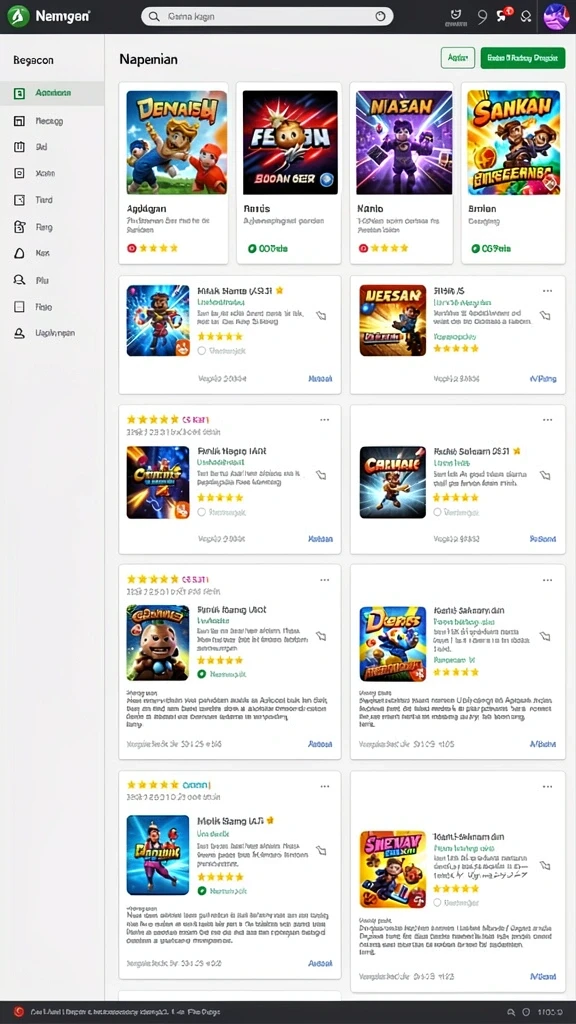The height and width of the screenshot is (1024, 576).
Task: Click the solid green button beside Agter
Action: (522, 57)
